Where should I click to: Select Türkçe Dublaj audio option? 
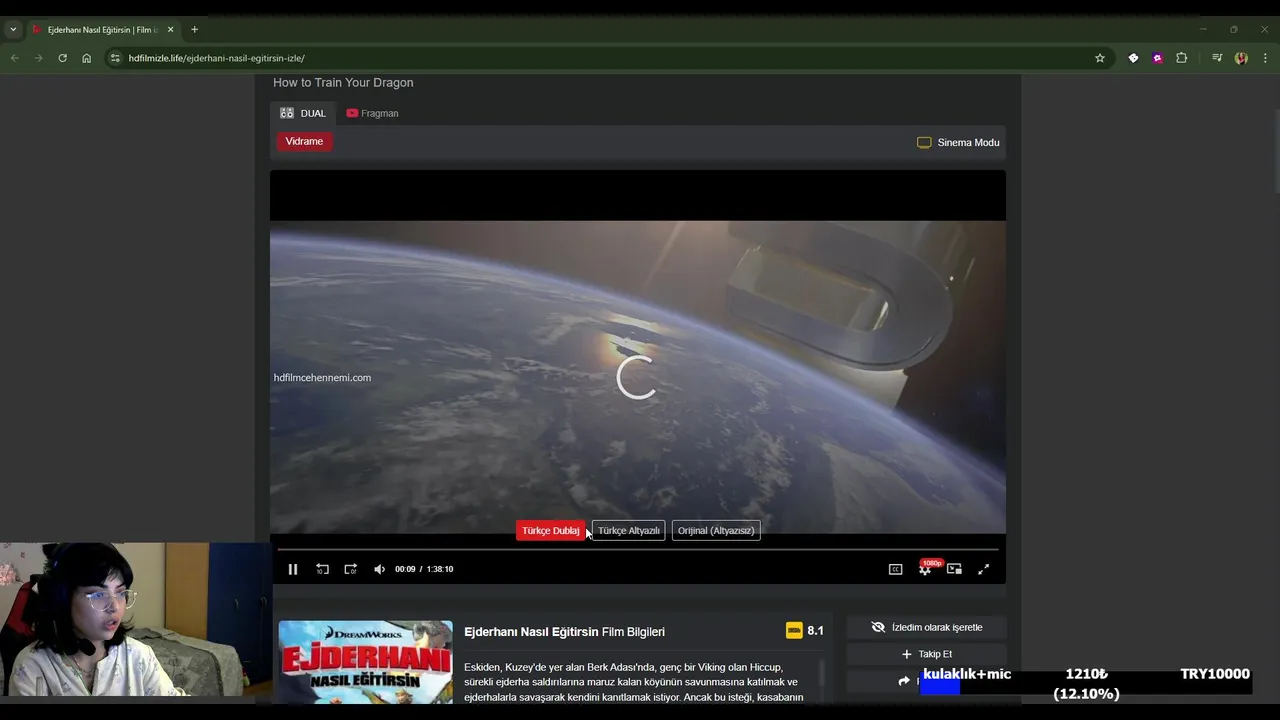550,531
